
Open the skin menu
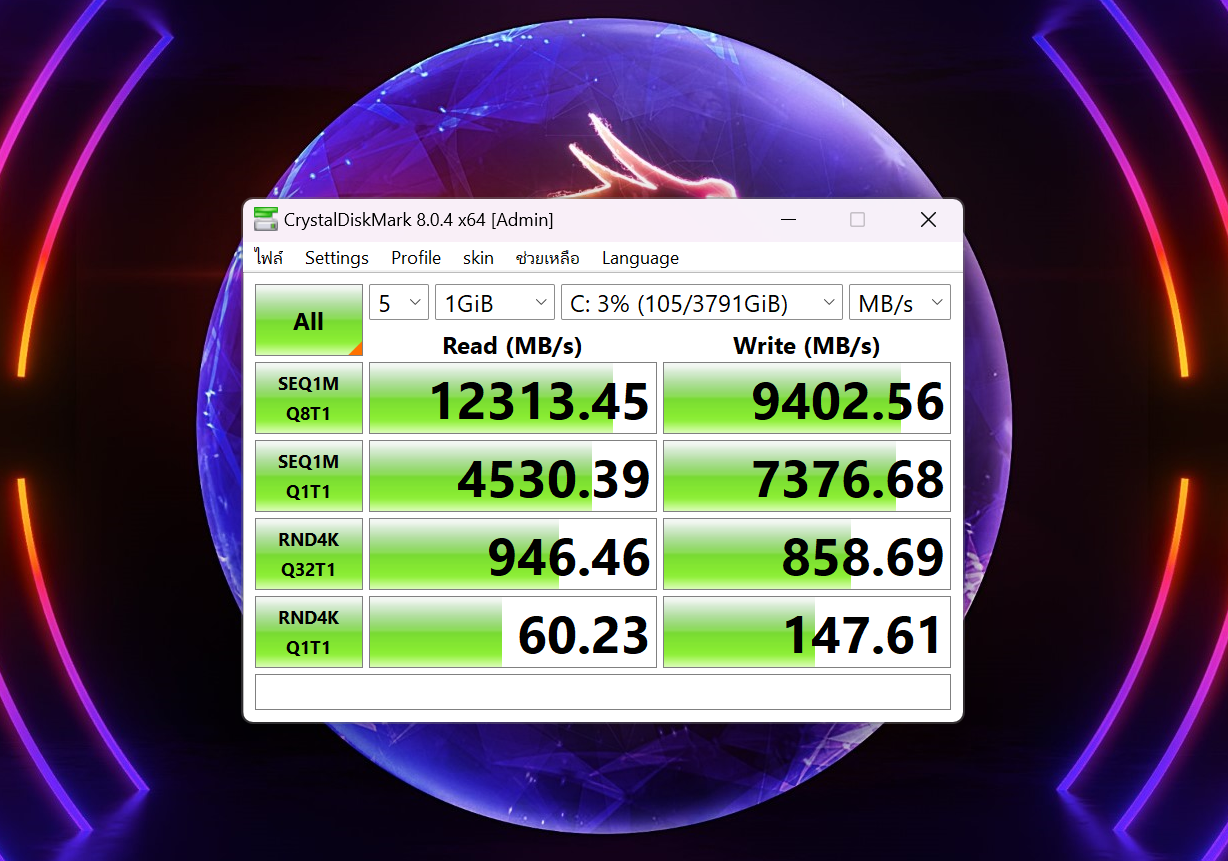pos(478,258)
